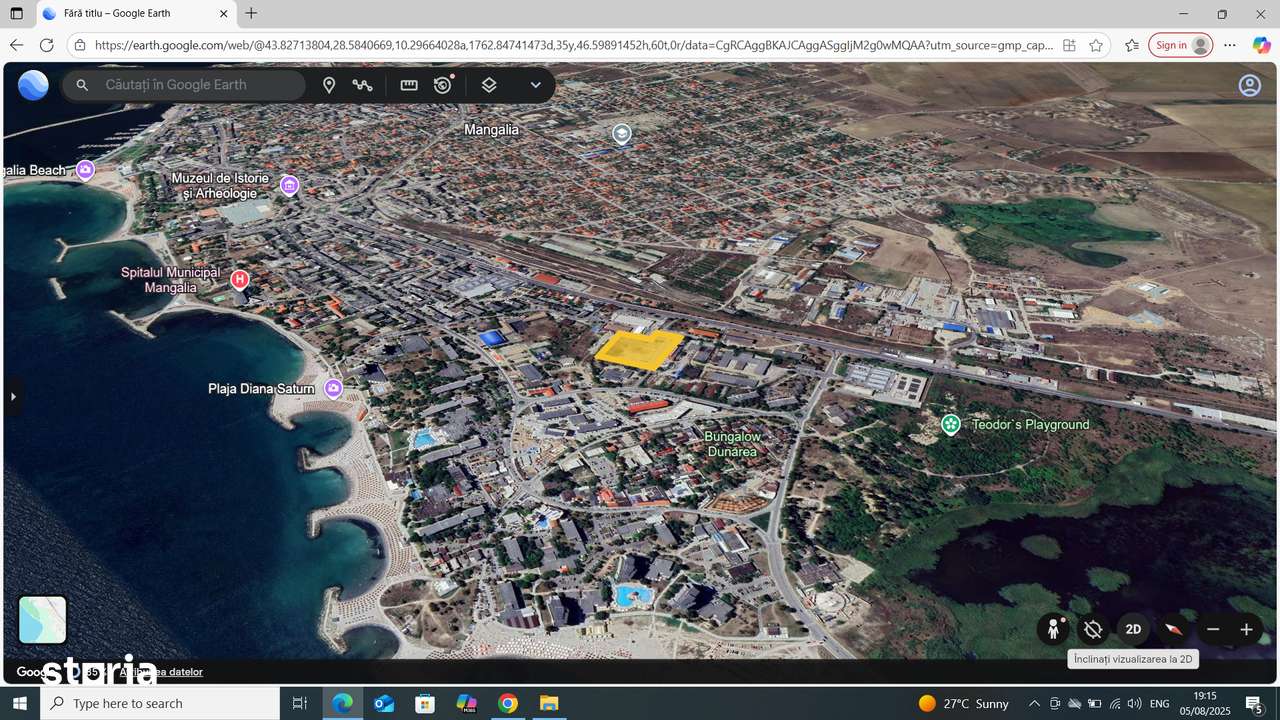
Task: Open historical imagery clock tool
Action: [443, 85]
